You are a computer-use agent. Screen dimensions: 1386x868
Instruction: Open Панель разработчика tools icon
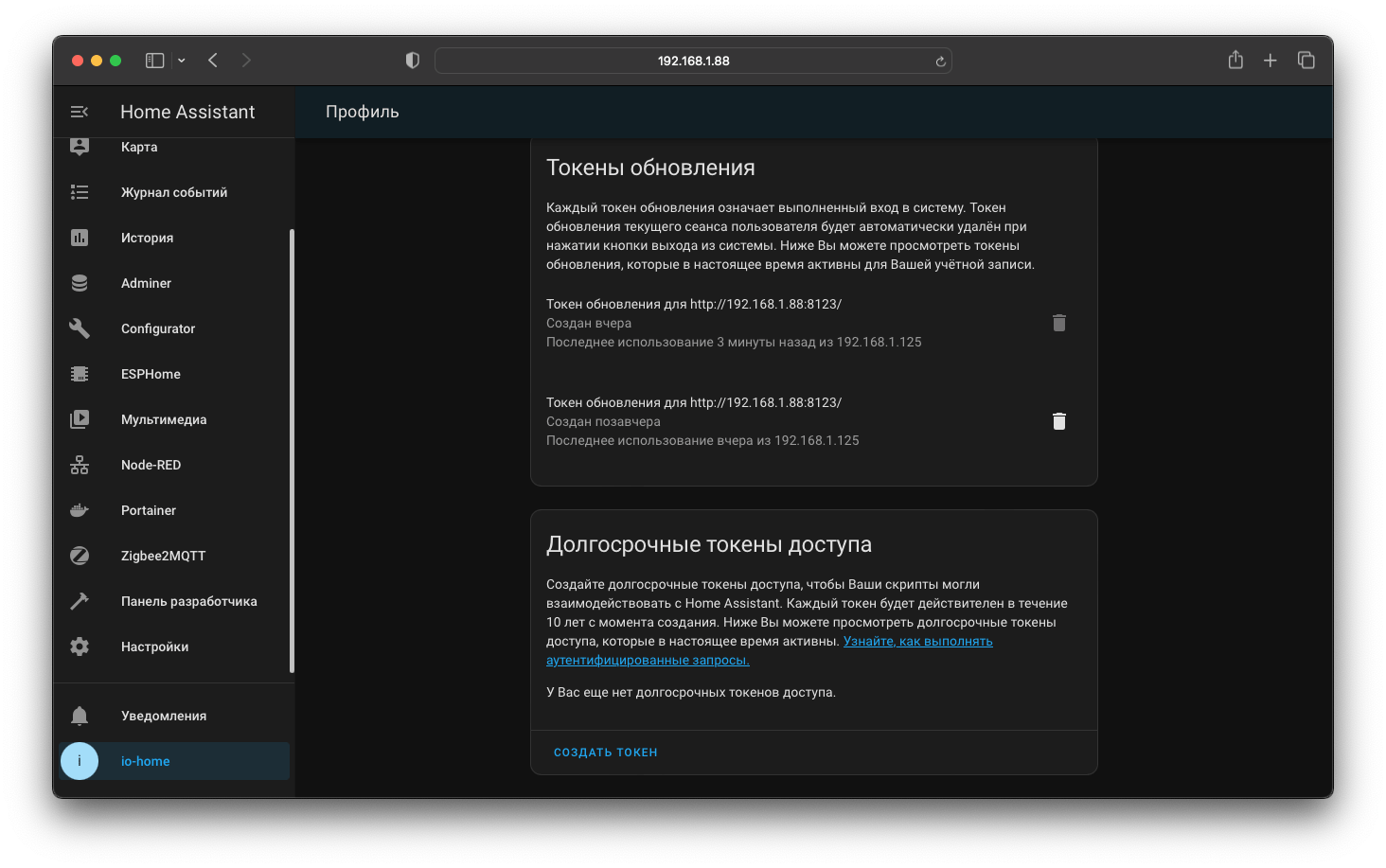pyautogui.click(x=80, y=601)
